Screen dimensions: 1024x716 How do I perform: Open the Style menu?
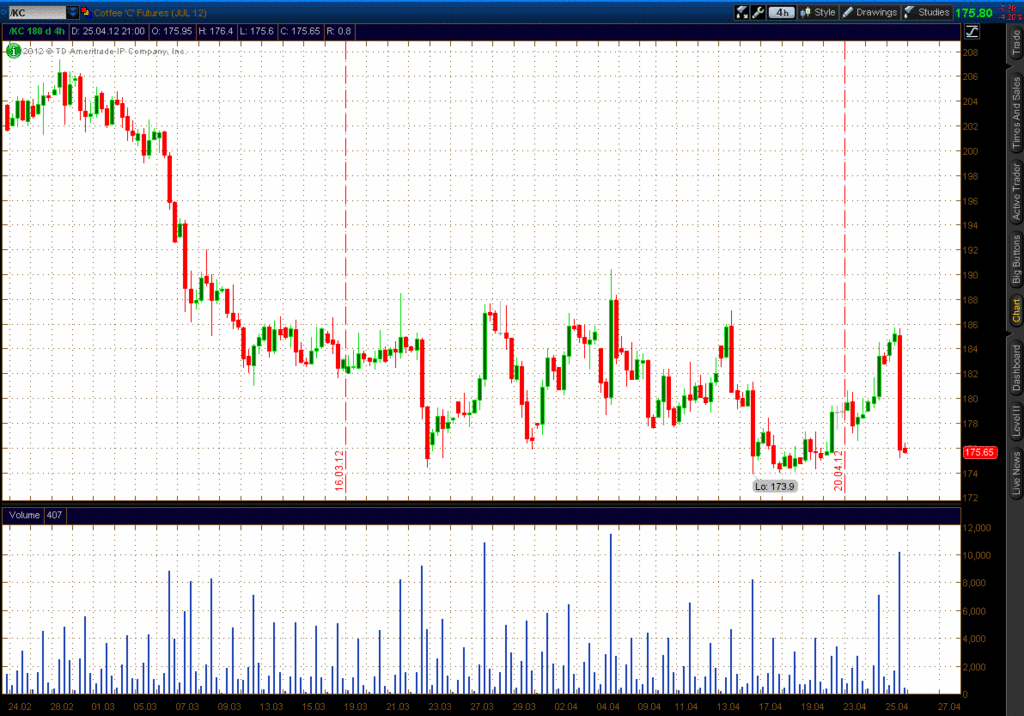click(x=818, y=12)
